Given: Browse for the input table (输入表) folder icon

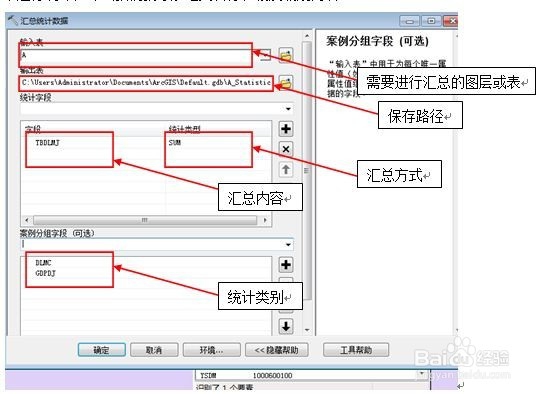Looking at the screenshot, I should (x=285, y=55).
